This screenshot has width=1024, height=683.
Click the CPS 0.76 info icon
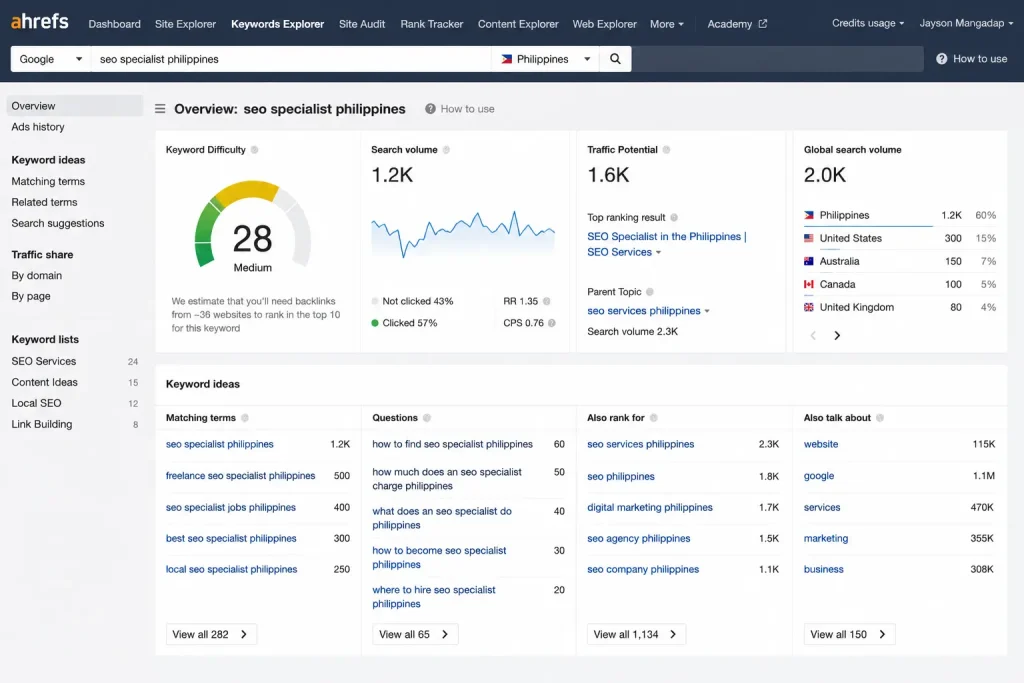[552, 323]
